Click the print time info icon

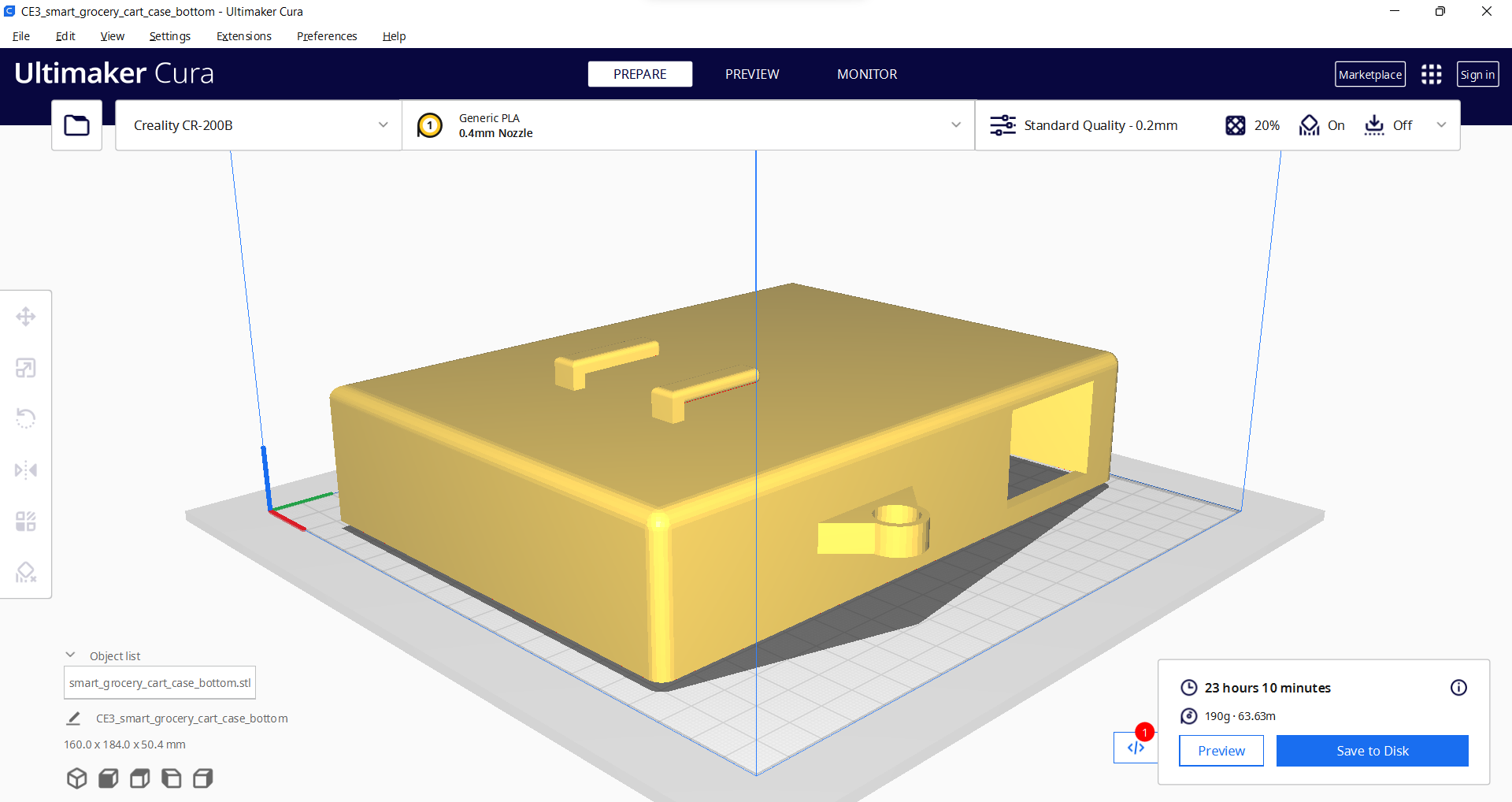(1458, 688)
